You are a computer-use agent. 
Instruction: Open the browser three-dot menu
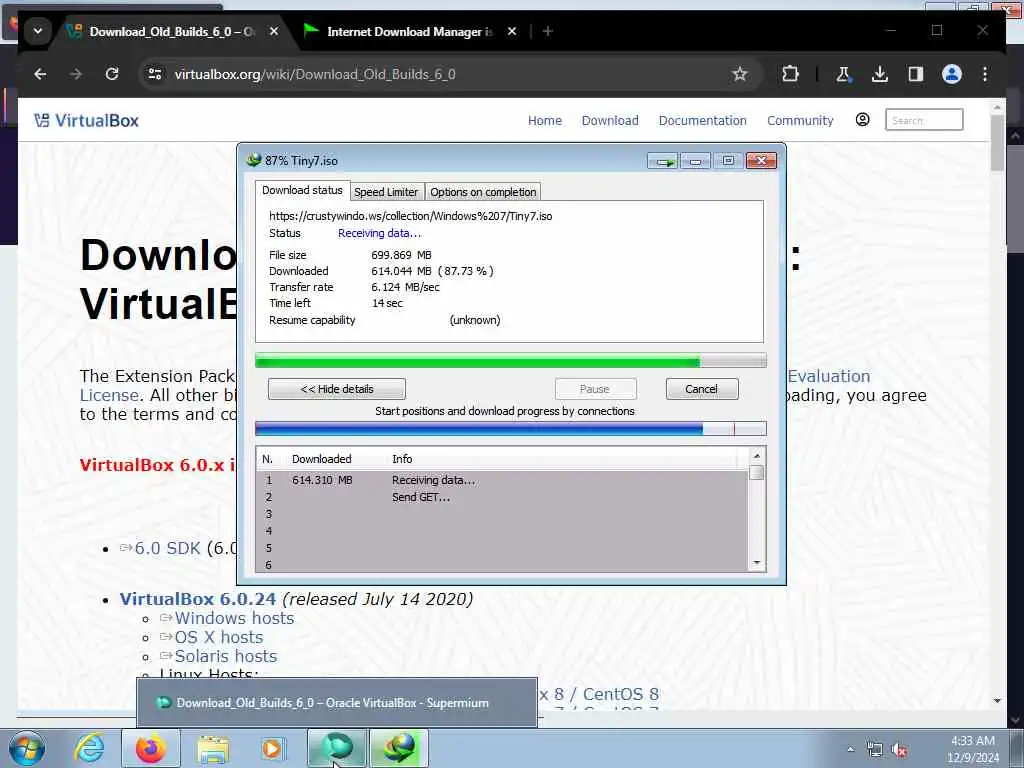985,74
